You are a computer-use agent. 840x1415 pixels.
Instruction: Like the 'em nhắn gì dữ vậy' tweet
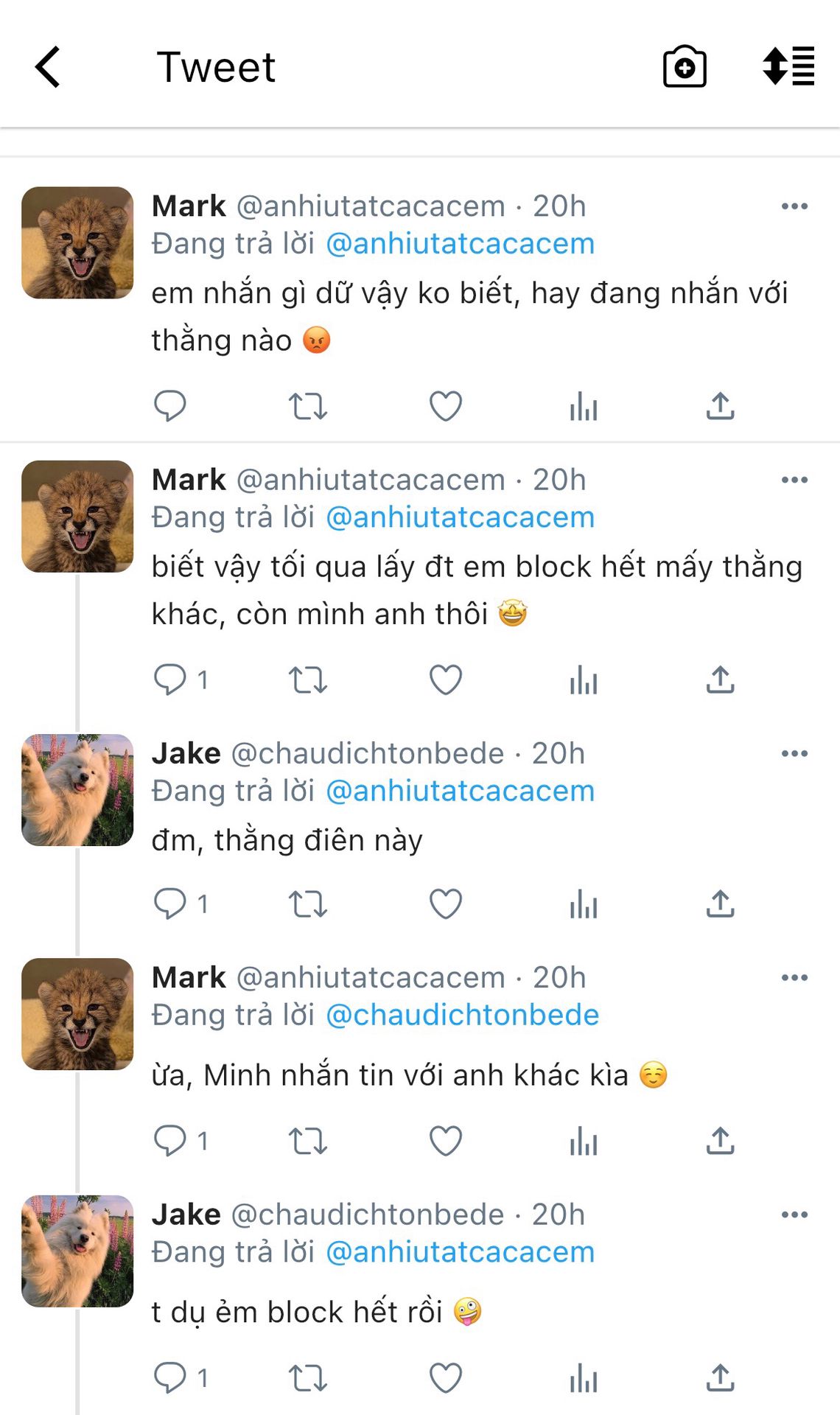(x=446, y=406)
